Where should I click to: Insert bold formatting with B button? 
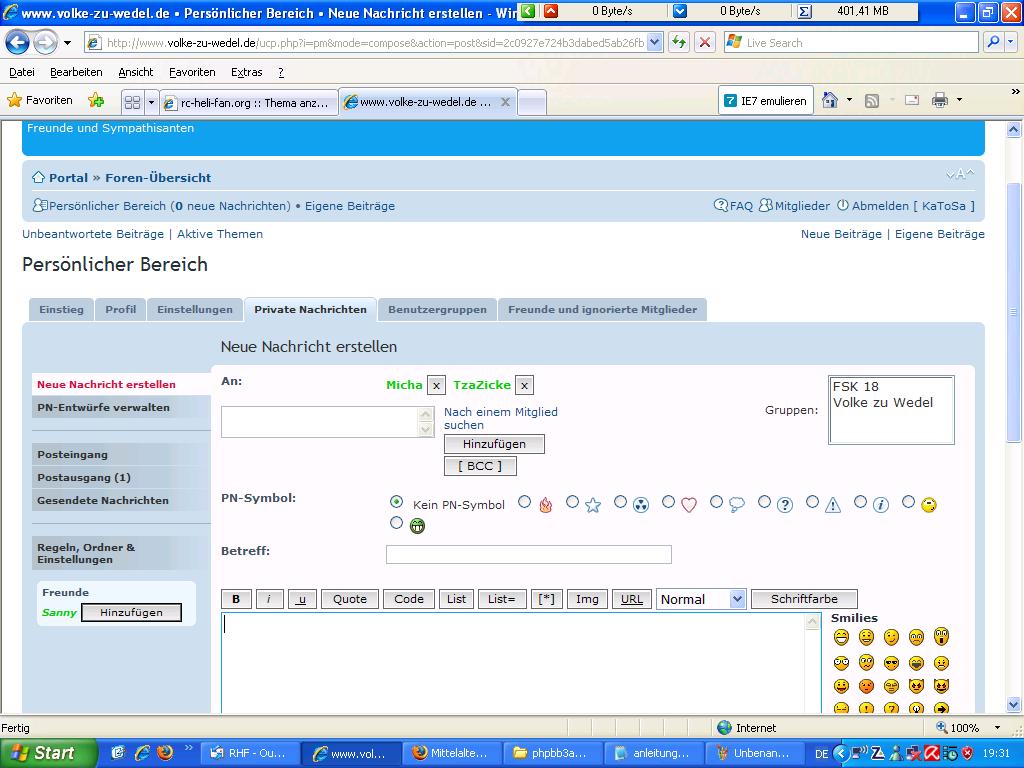pos(236,599)
